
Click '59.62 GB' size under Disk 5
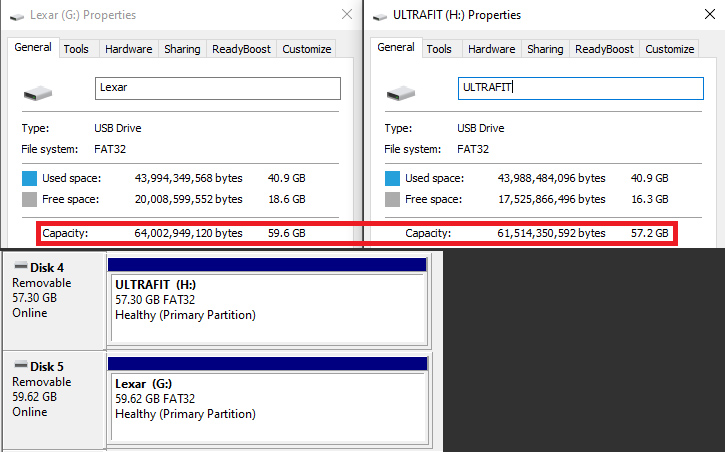pyautogui.click(x=35, y=397)
